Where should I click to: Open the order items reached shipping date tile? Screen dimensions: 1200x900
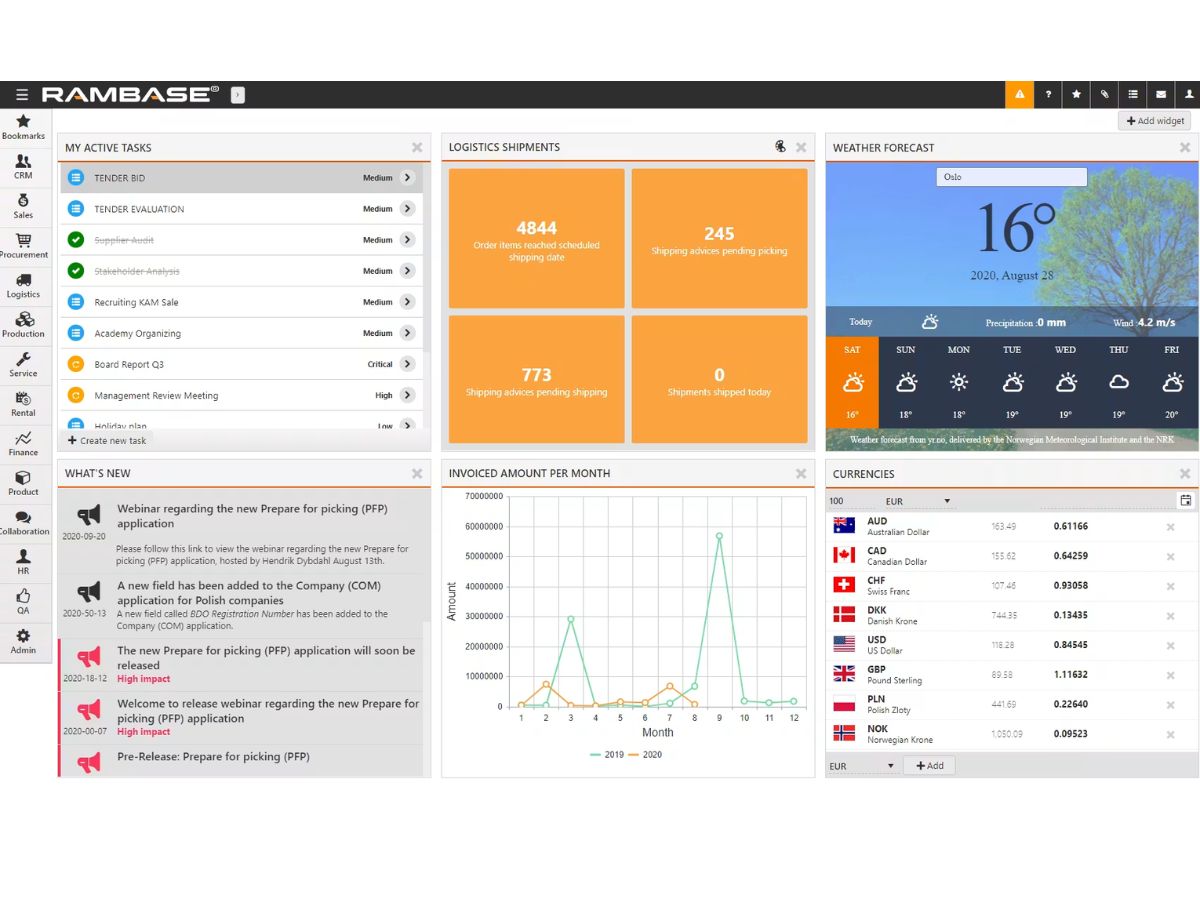pos(537,238)
